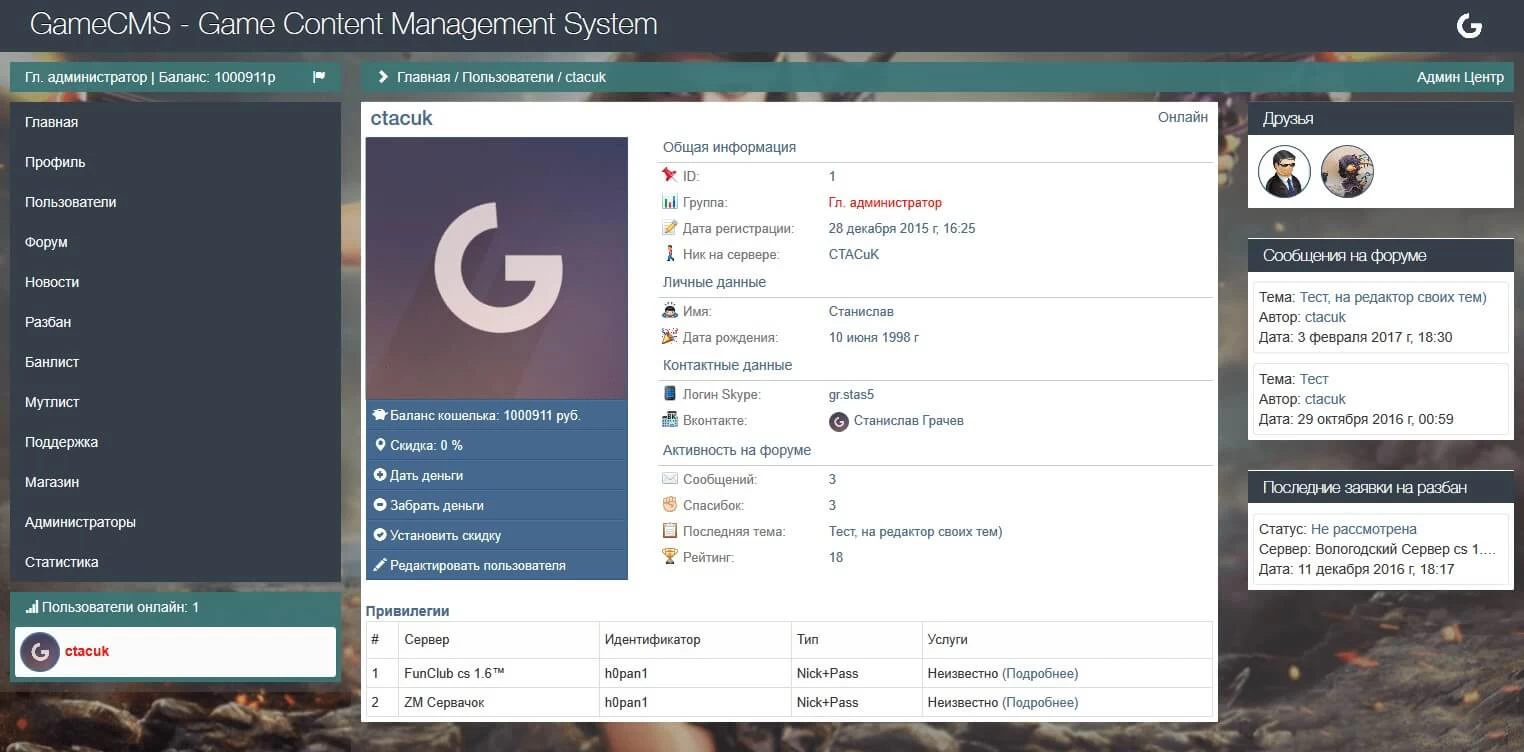The image size is (1524, 752).
Task: Open the Не рассмотрена unban request status
Action: pos(1363,529)
